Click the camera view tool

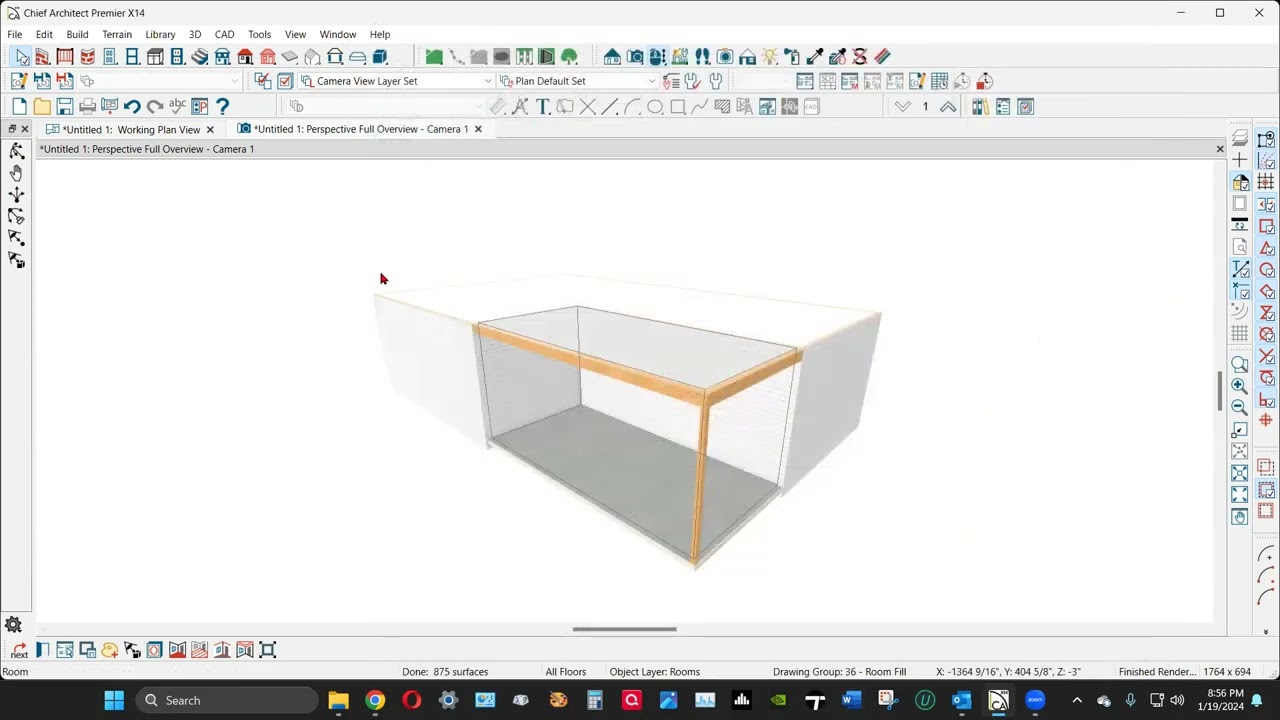point(635,57)
